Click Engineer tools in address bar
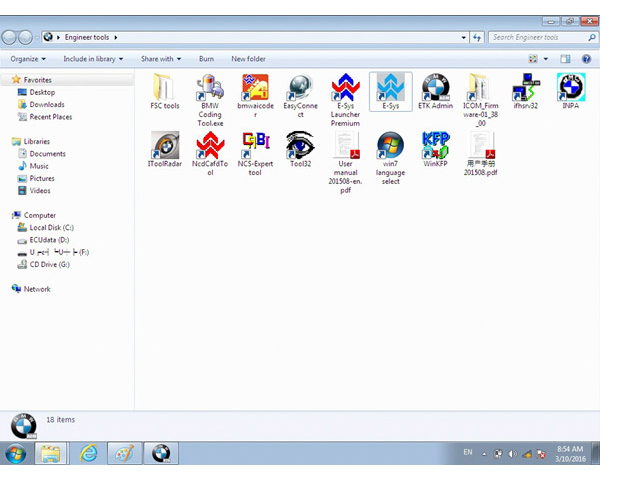 click(x=87, y=37)
